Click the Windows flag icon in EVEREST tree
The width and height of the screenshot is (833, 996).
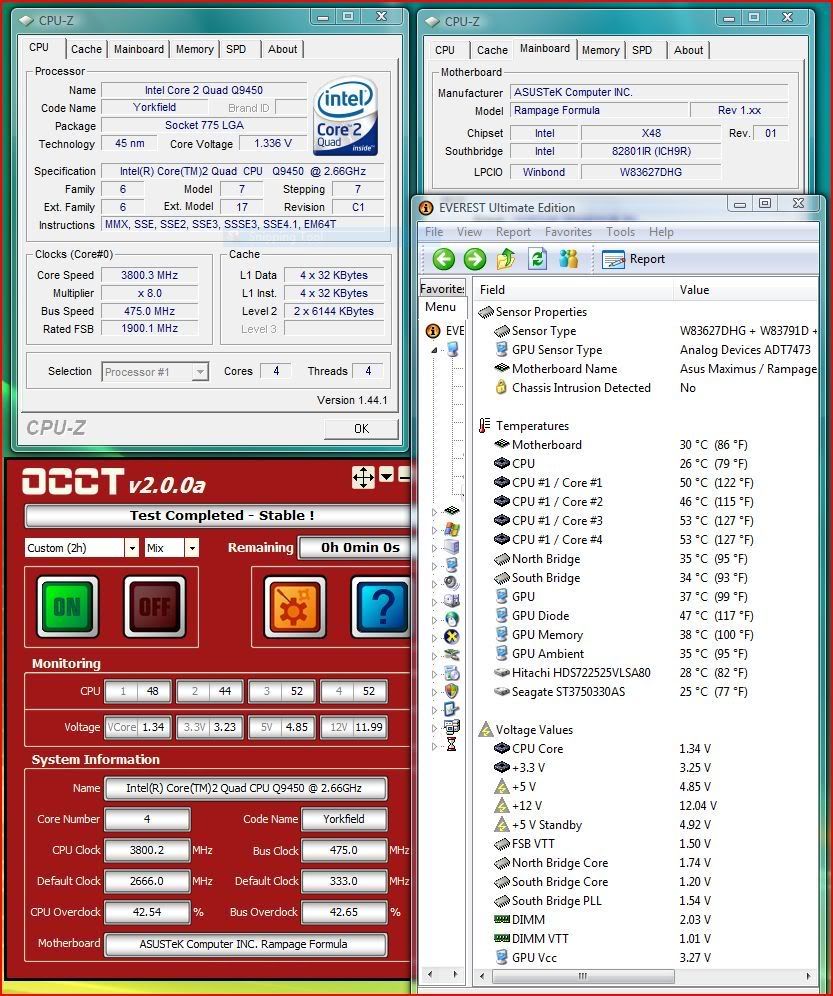click(452, 528)
